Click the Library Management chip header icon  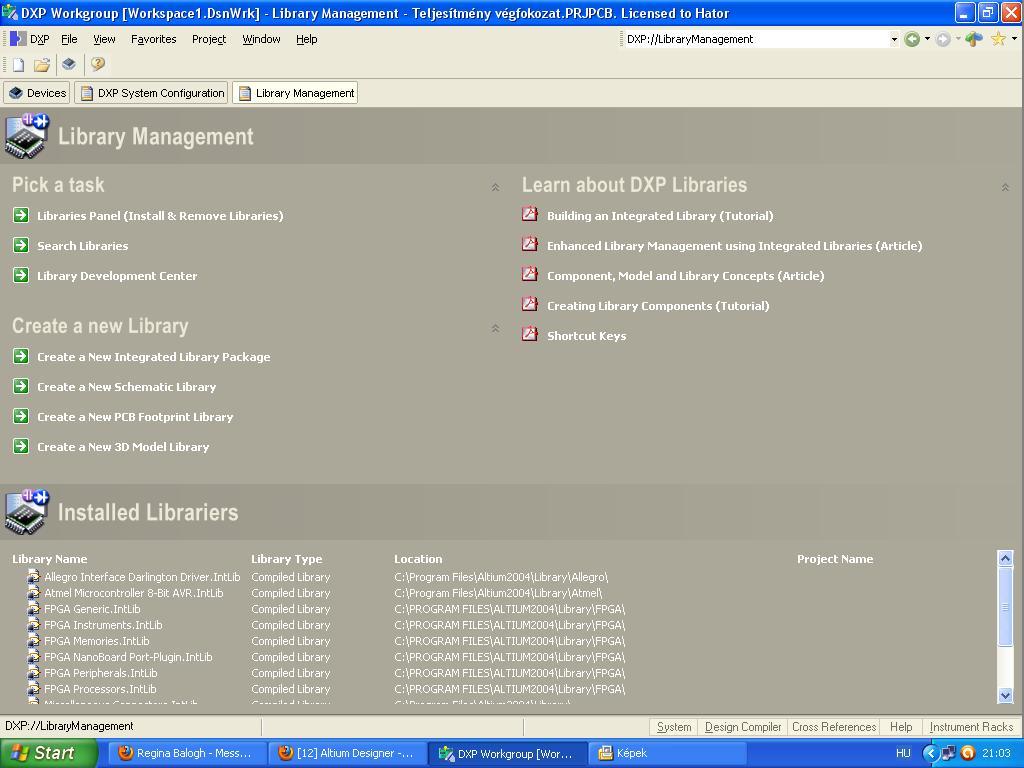pos(27,135)
